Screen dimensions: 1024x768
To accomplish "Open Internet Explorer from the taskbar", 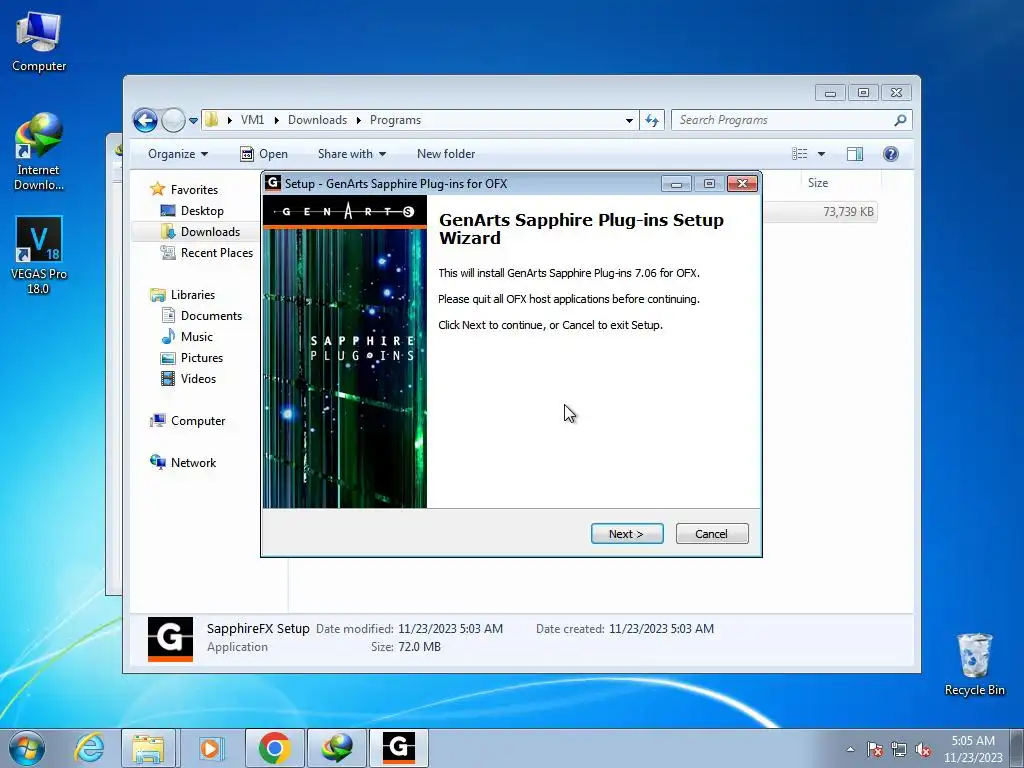I will pos(88,748).
